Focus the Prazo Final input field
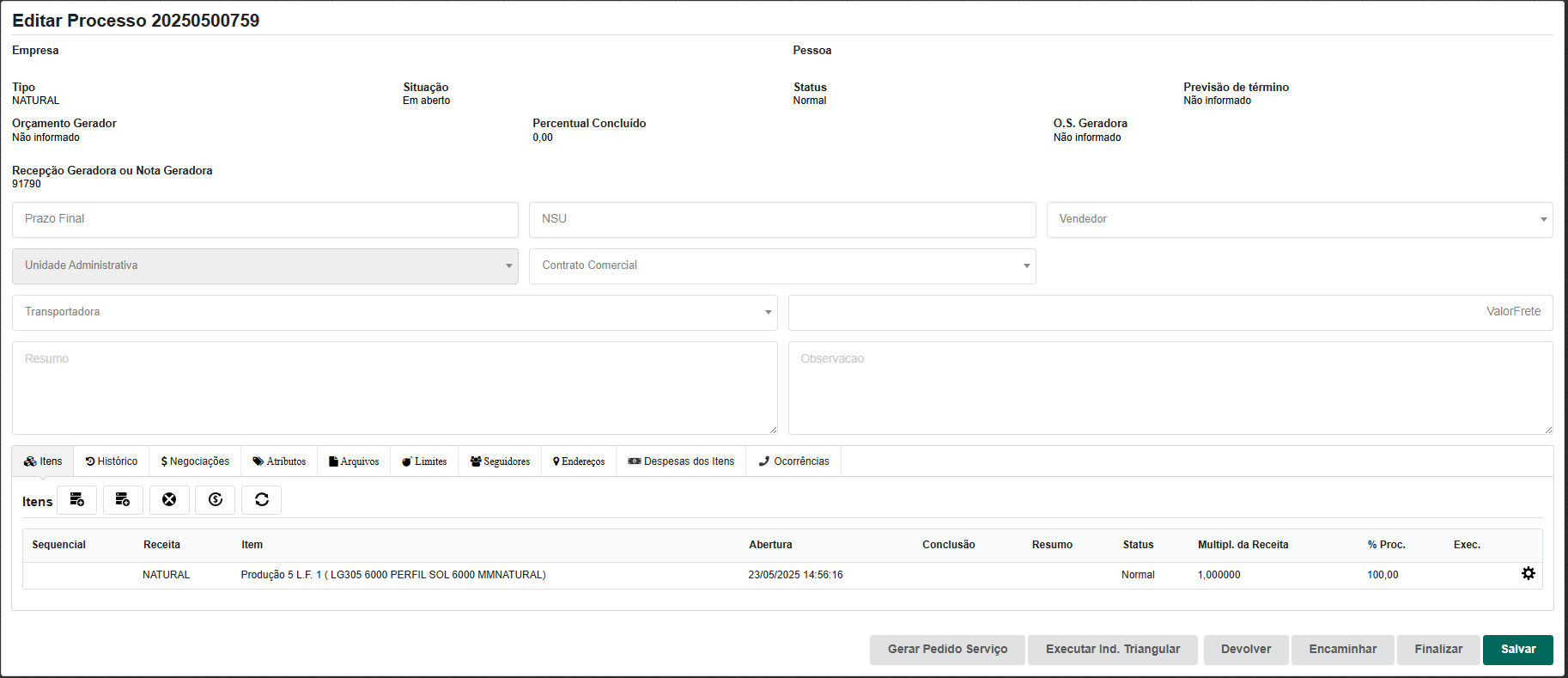 (264, 220)
